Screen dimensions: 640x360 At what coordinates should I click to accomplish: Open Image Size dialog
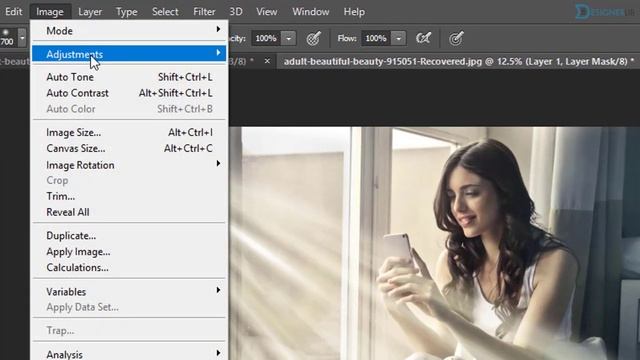click(x=129, y=133)
